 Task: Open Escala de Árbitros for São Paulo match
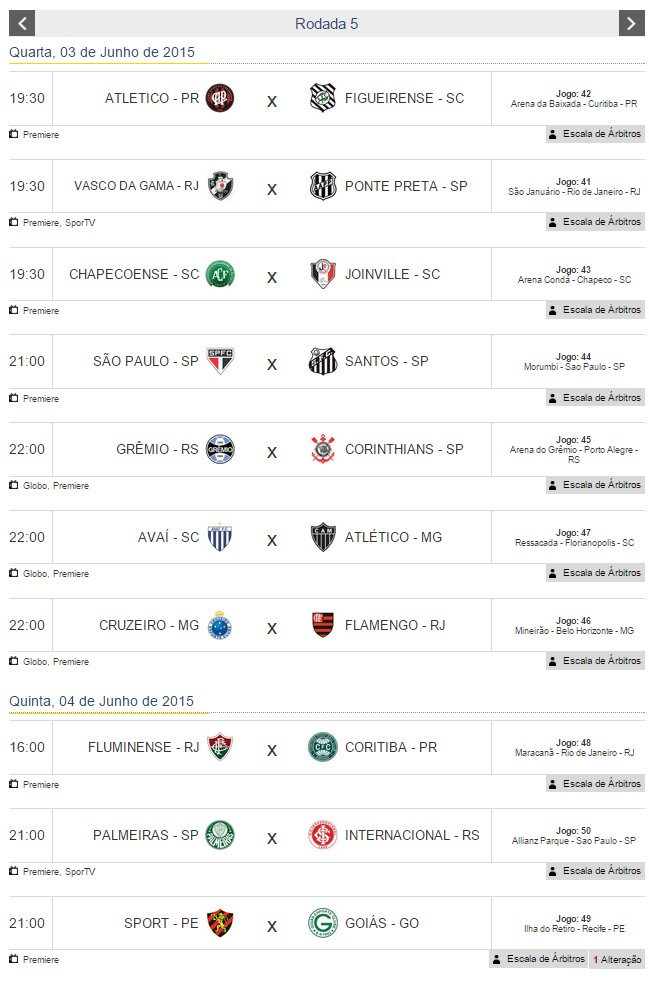[595, 398]
